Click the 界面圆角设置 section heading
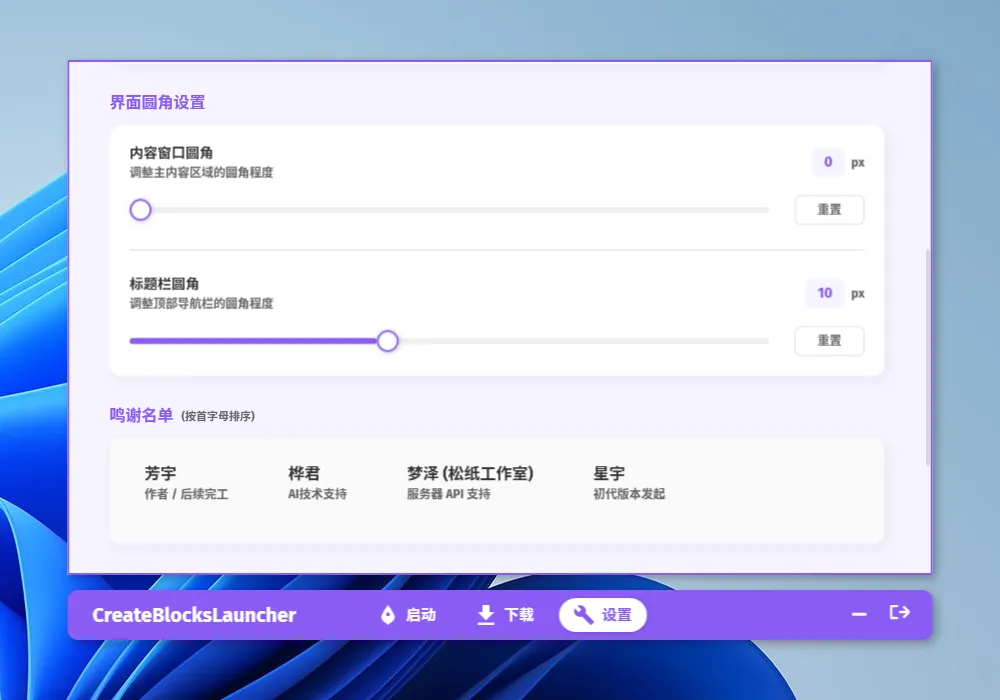This screenshot has width=1000, height=700. tap(158, 102)
